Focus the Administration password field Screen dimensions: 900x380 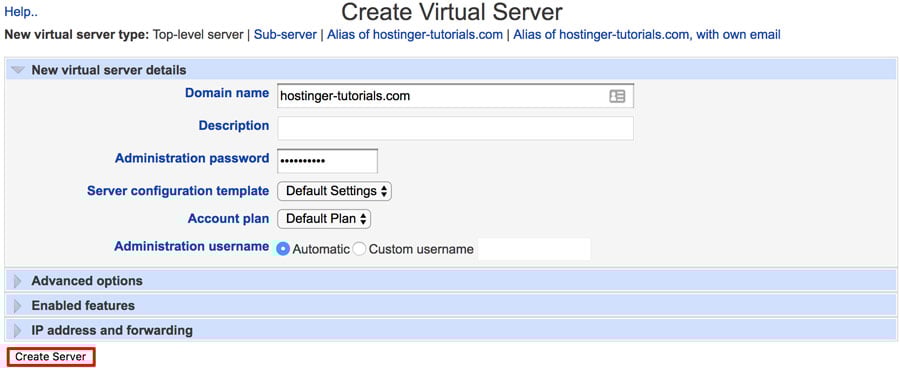[x=327, y=161]
